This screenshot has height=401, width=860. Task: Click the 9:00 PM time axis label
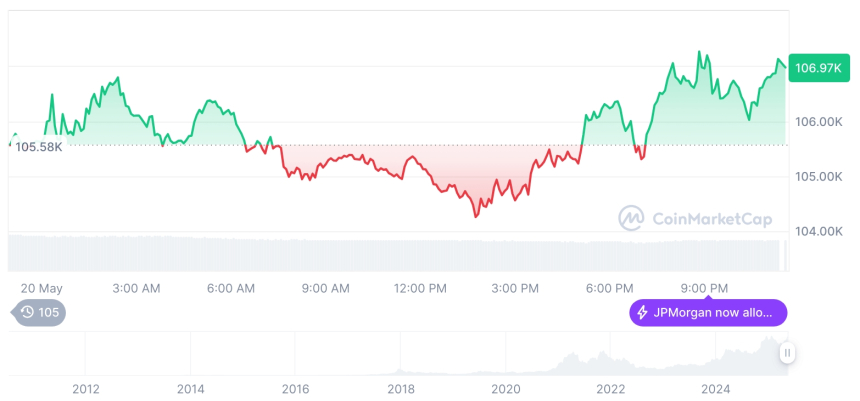point(705,288)
